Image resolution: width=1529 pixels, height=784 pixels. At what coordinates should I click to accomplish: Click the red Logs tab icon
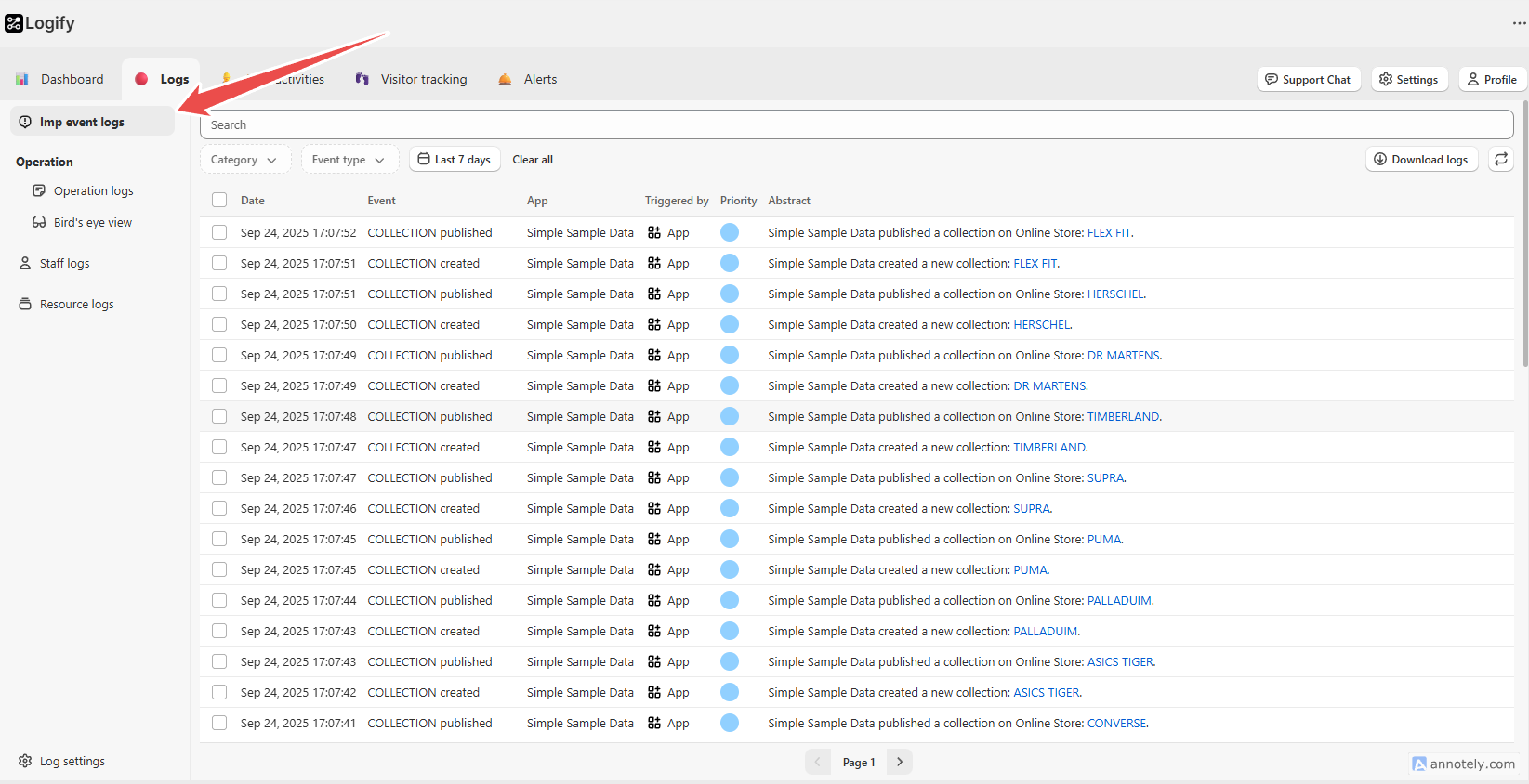pyautogui.click(x=141, y=79)
